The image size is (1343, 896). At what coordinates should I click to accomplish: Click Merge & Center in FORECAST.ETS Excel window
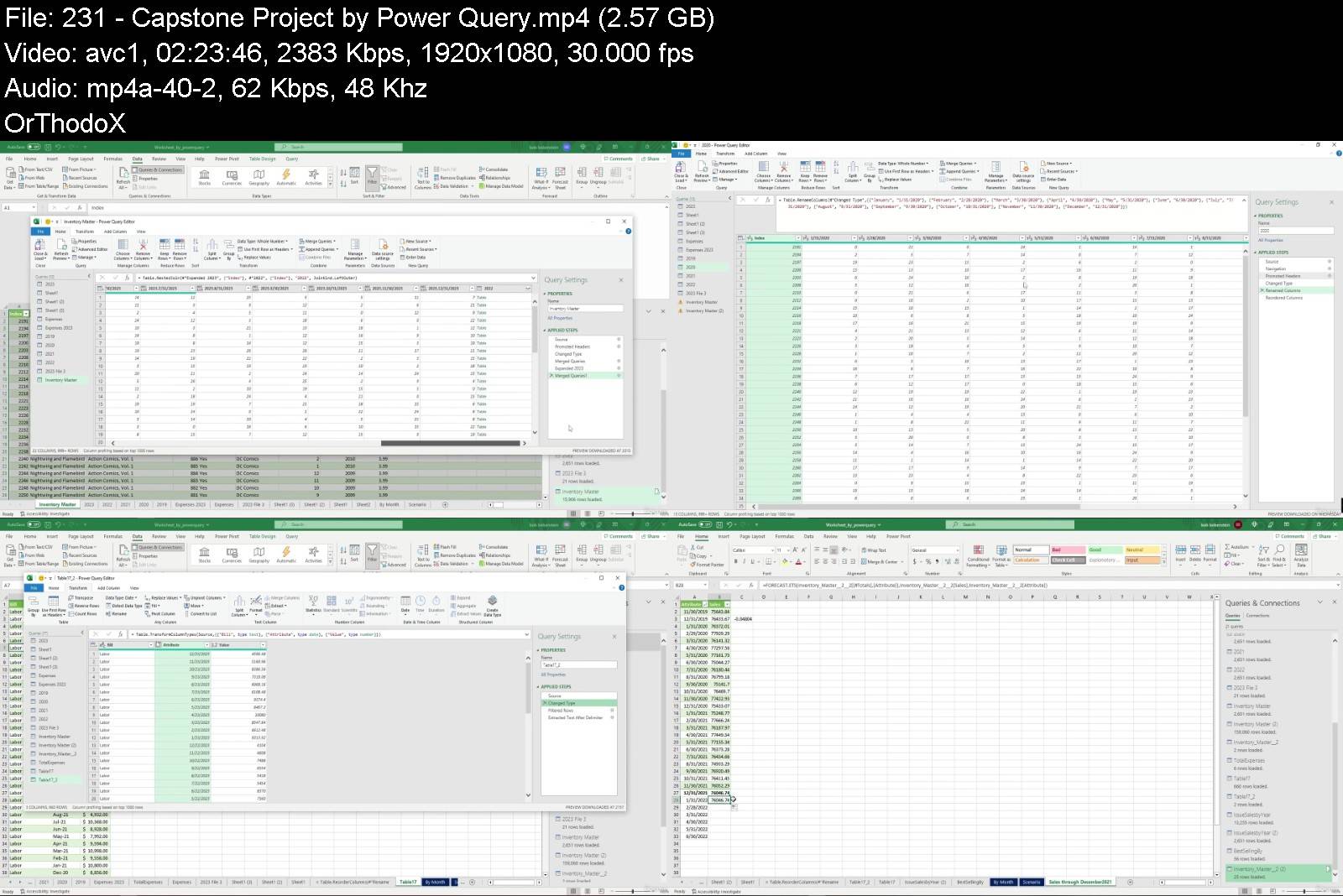(x=881, y=561)
